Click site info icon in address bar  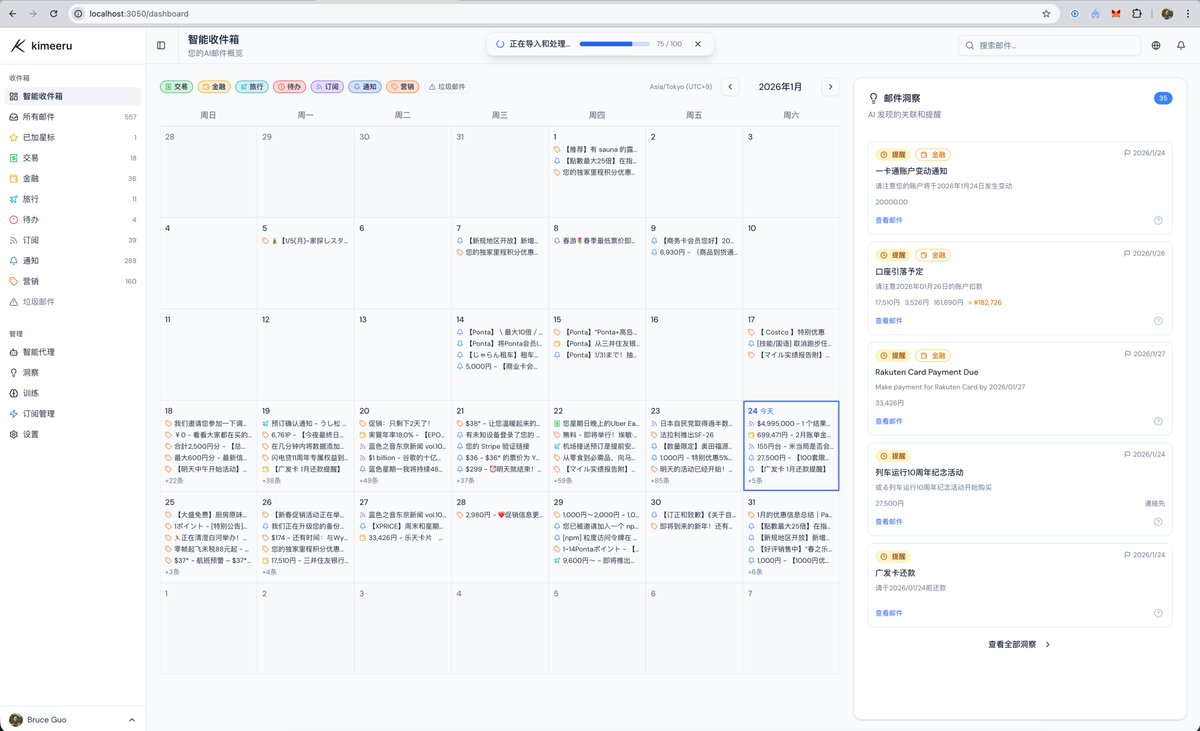coord(78,14)
